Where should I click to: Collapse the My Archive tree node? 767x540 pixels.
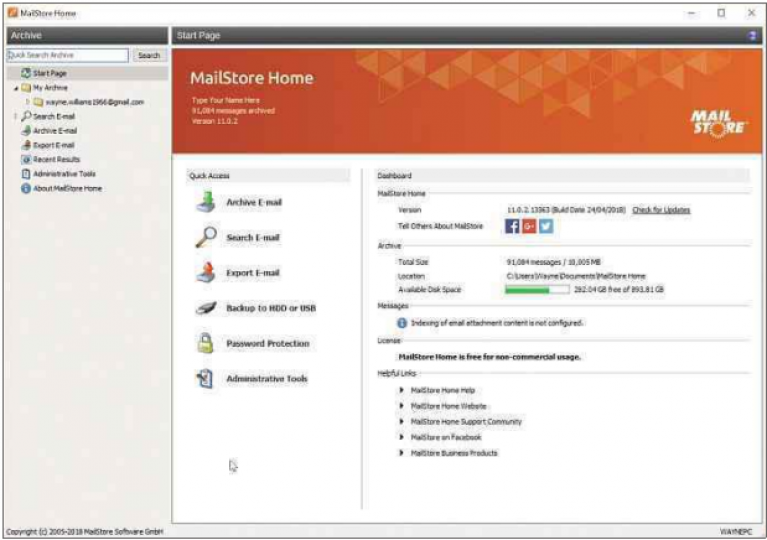pos(16,88)
